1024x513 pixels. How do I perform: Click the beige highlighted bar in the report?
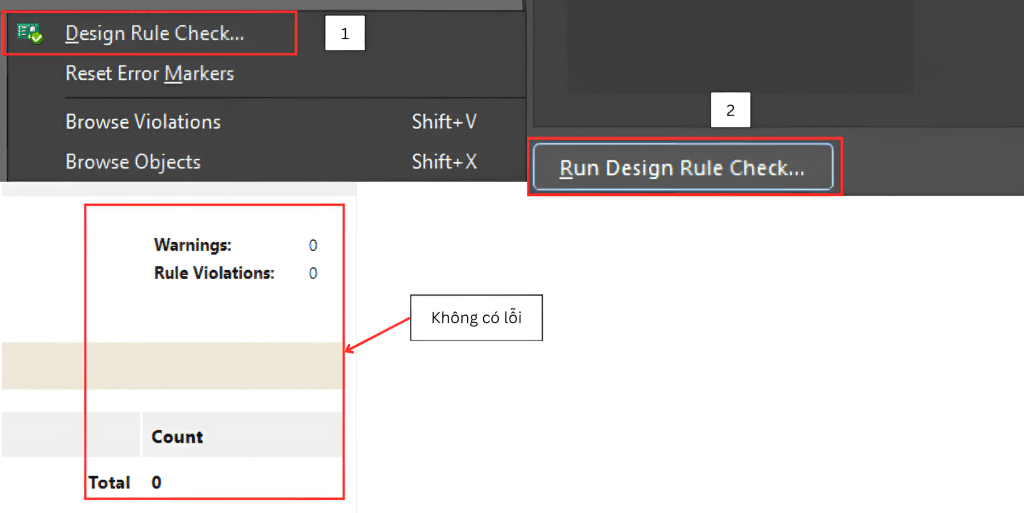click(172, 365)
